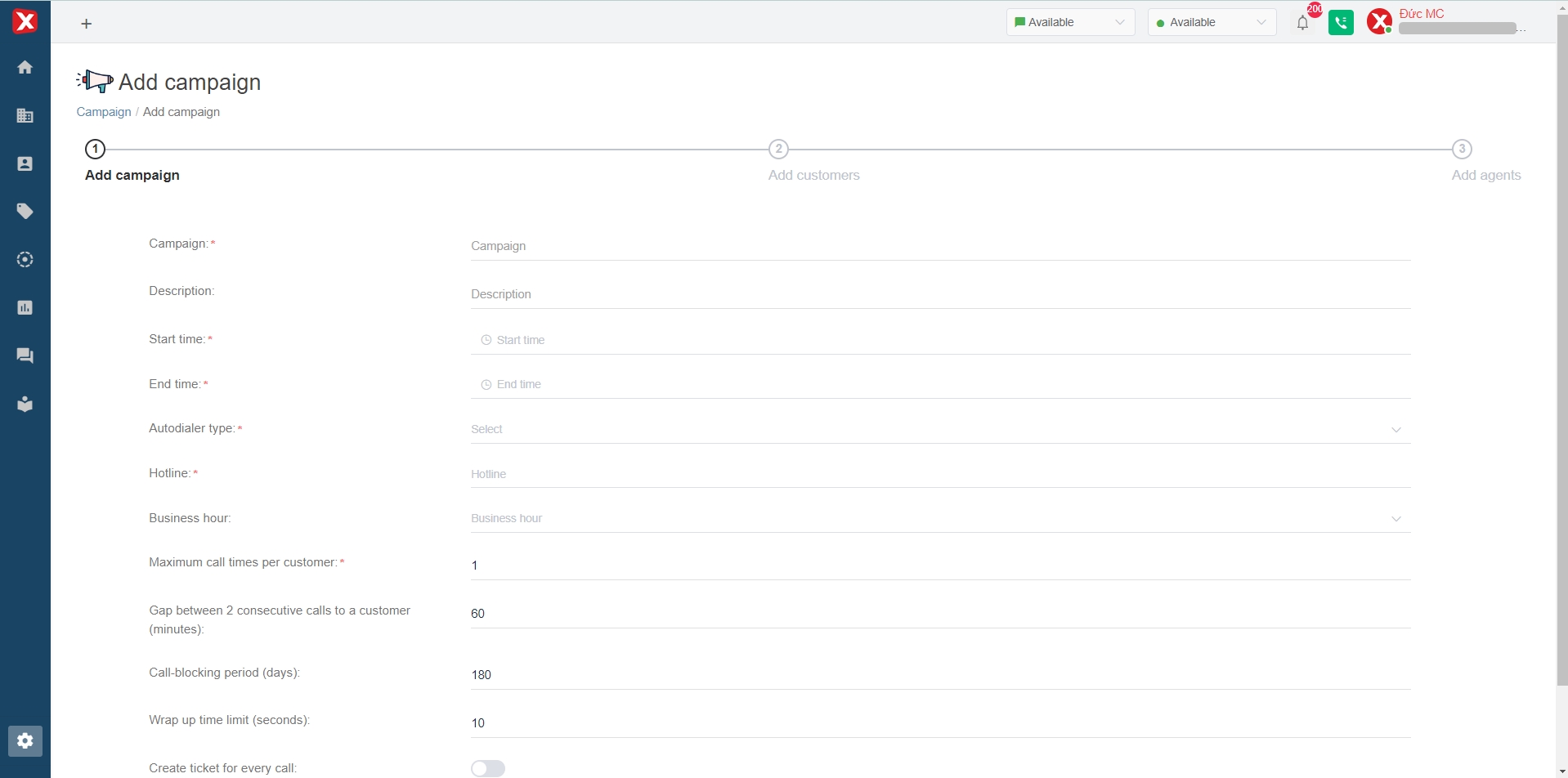Click the home icon in sidebar

25,67
